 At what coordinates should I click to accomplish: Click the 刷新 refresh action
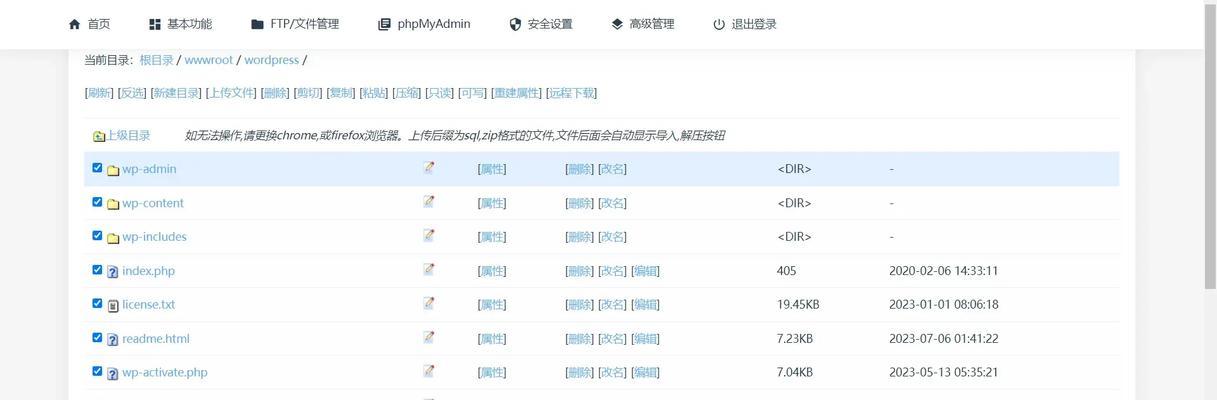pos(99,93)
